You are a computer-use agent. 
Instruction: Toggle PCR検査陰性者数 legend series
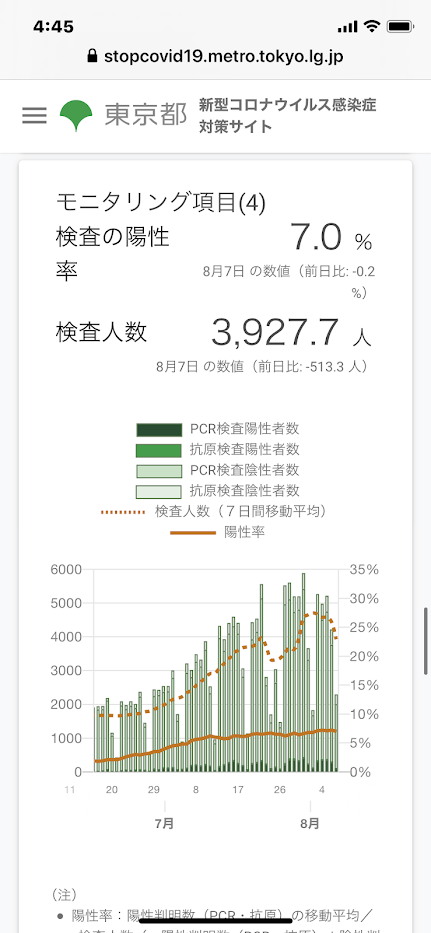click(218, 470)
